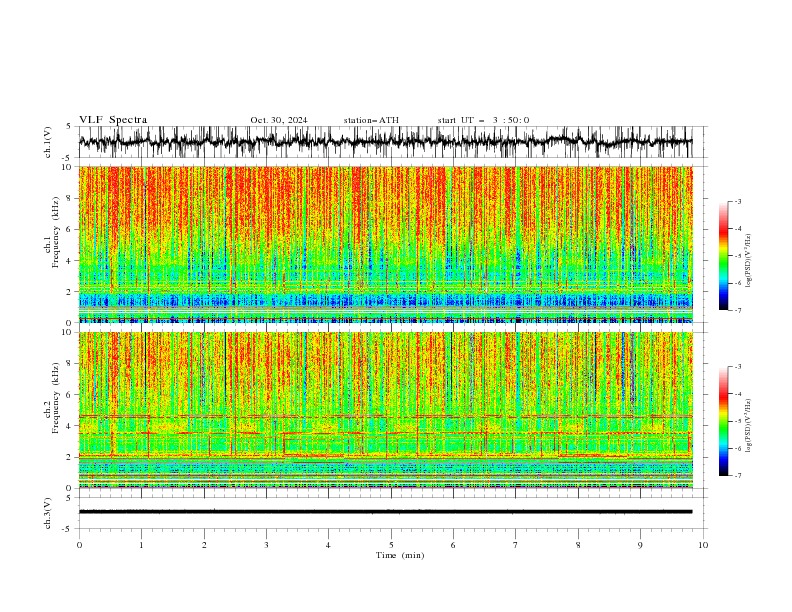Click the ch.1 spectrogram panel
The width and height of the screenshot is (792, 612).
pos(385,244)
